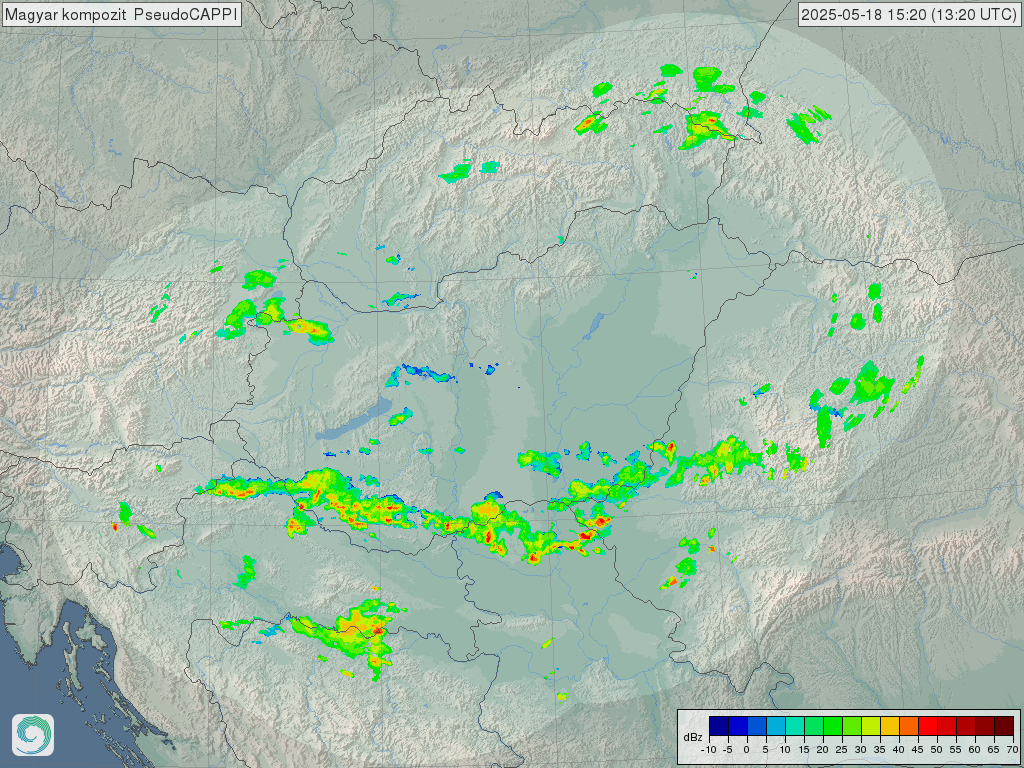Select the medium blue 0 to 5 legend swatch

(x=757, y=726)
